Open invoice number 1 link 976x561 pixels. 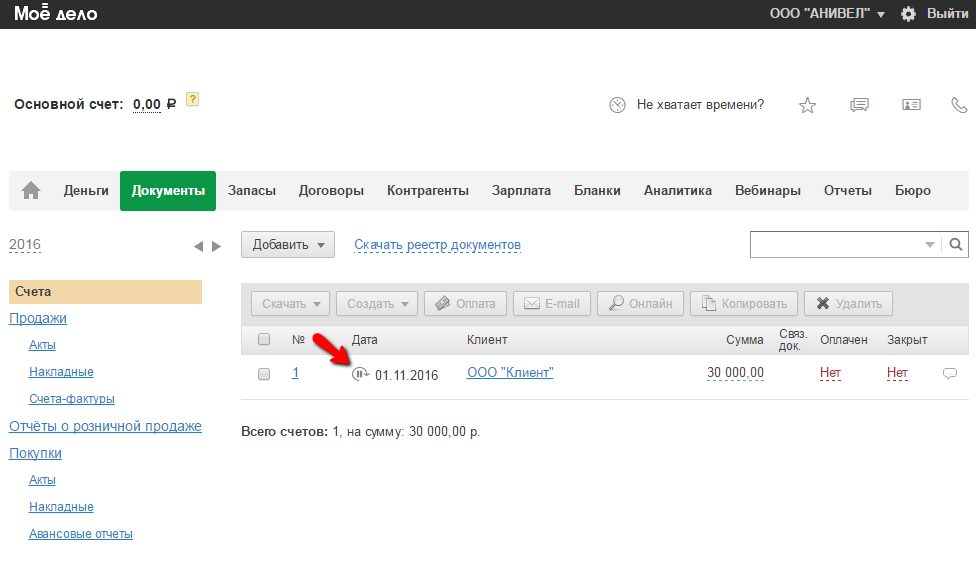(x=295, y=373)
